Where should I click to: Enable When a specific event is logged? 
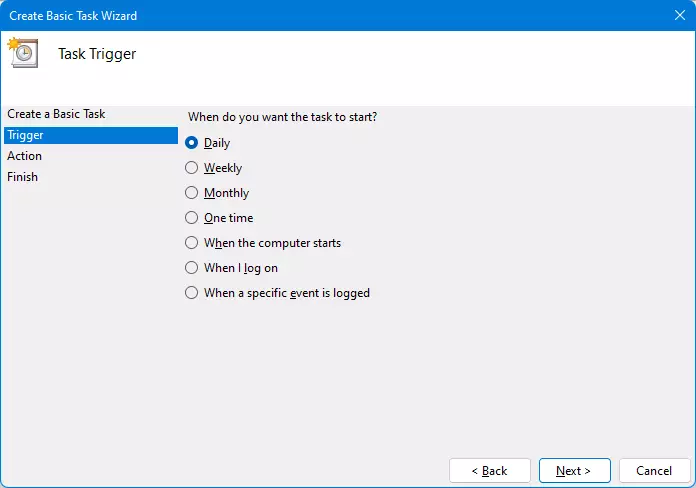[192, 293]
